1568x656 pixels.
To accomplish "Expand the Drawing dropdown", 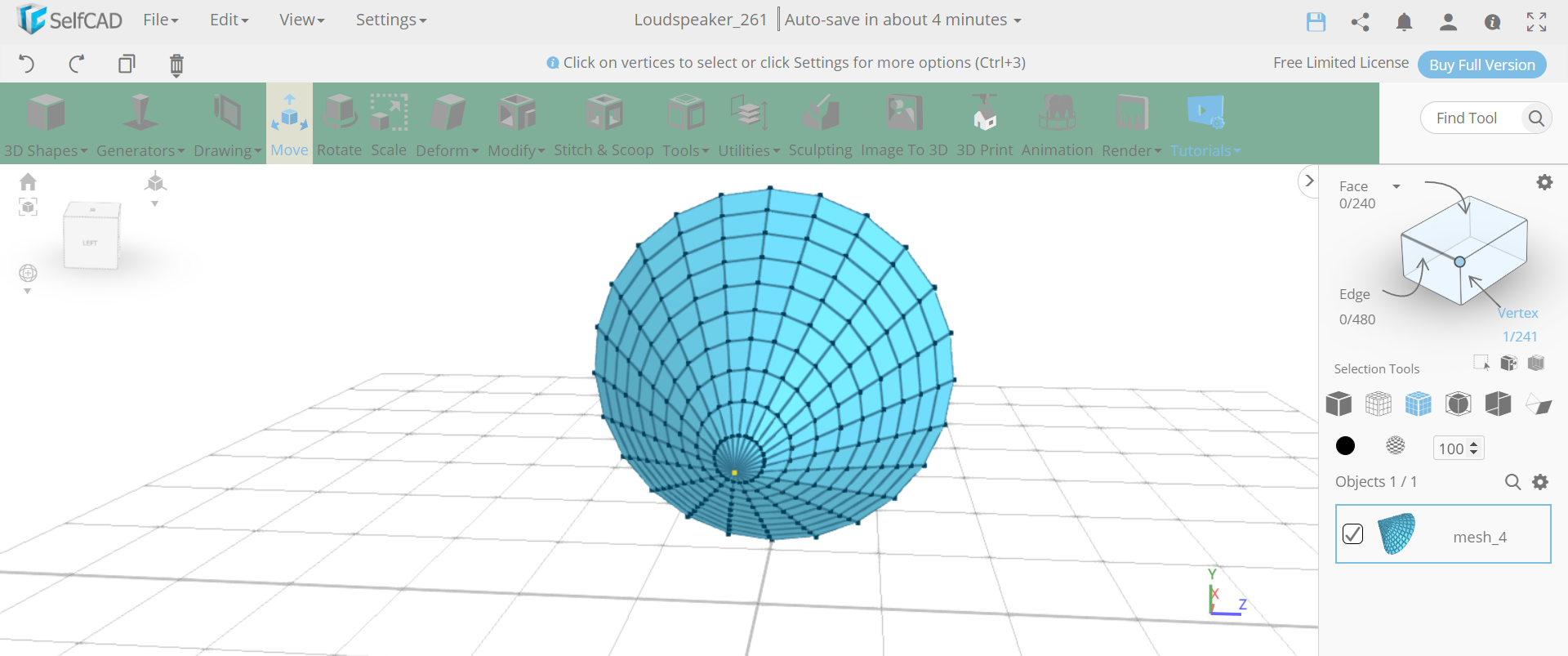I will (x=227, y=124).
